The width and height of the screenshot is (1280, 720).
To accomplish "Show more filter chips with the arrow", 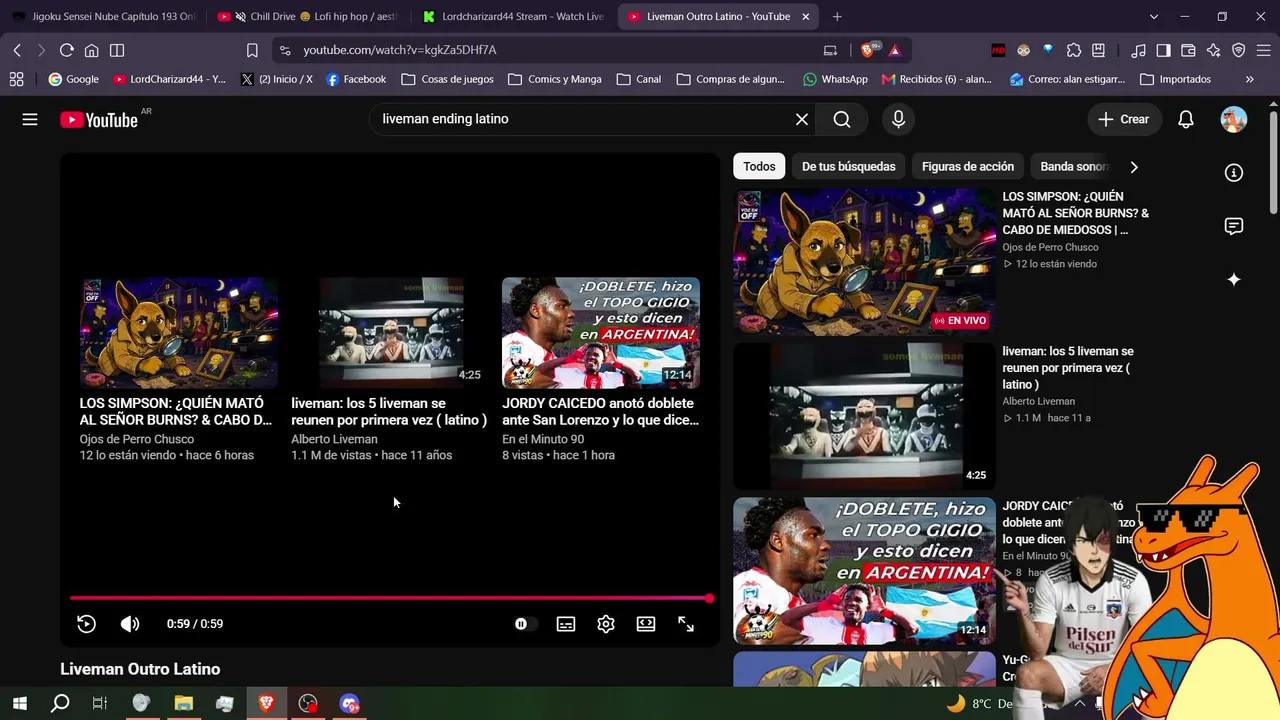I will point(1133,167).
